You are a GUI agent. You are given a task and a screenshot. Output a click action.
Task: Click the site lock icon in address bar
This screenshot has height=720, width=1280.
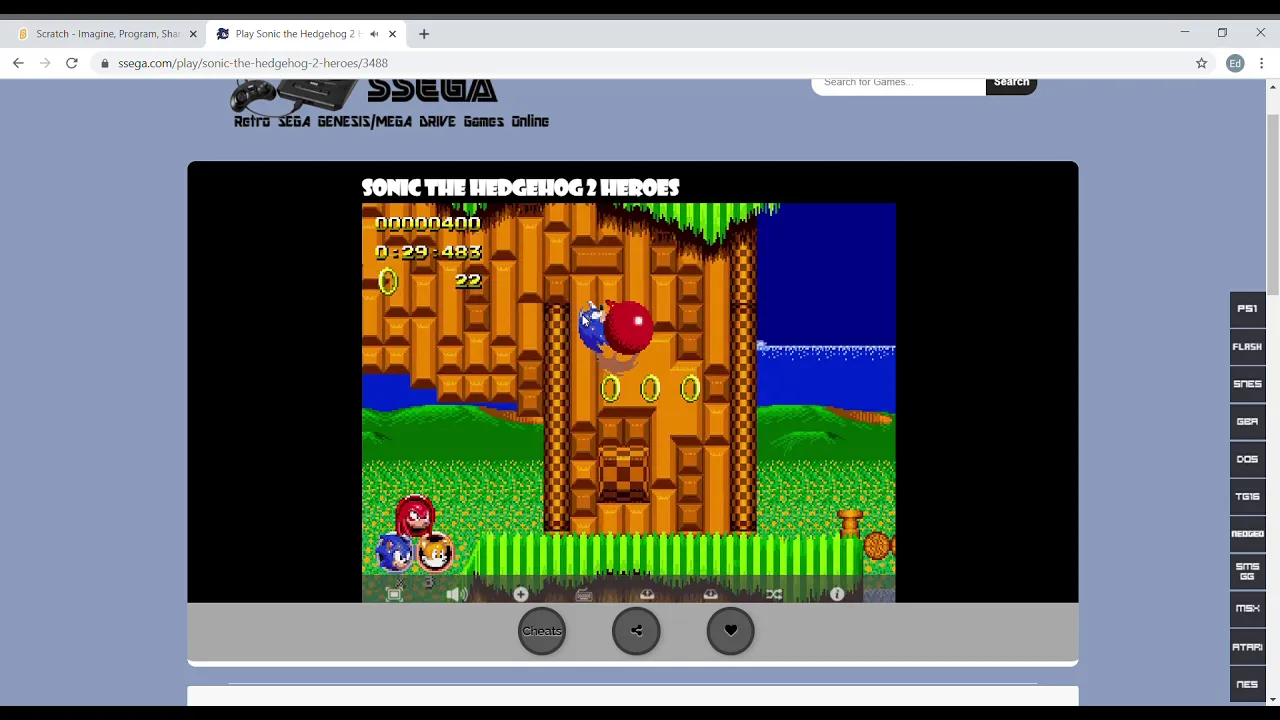[105, 63]
